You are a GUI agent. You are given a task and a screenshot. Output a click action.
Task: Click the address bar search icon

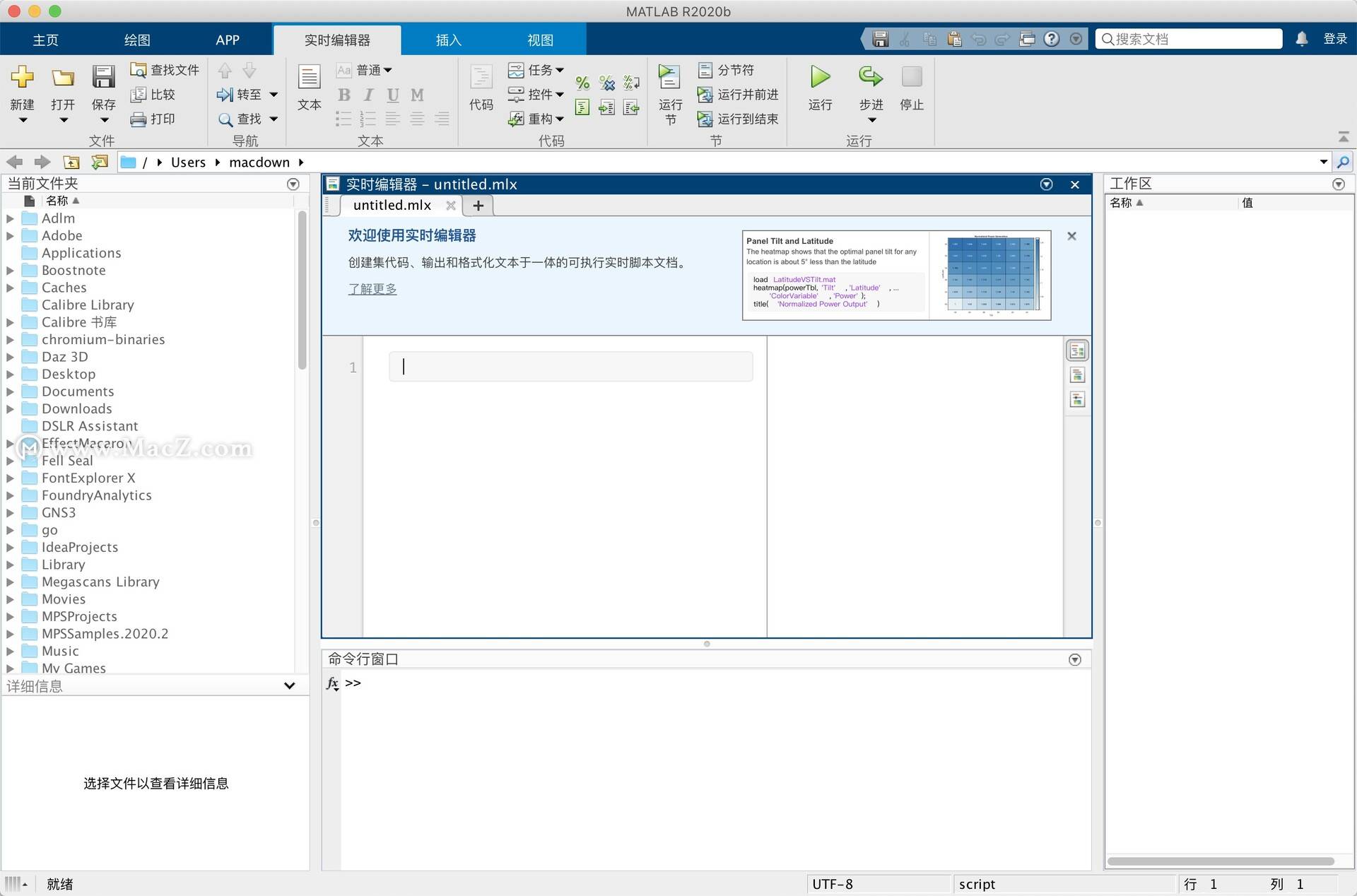click(1343, 162)
